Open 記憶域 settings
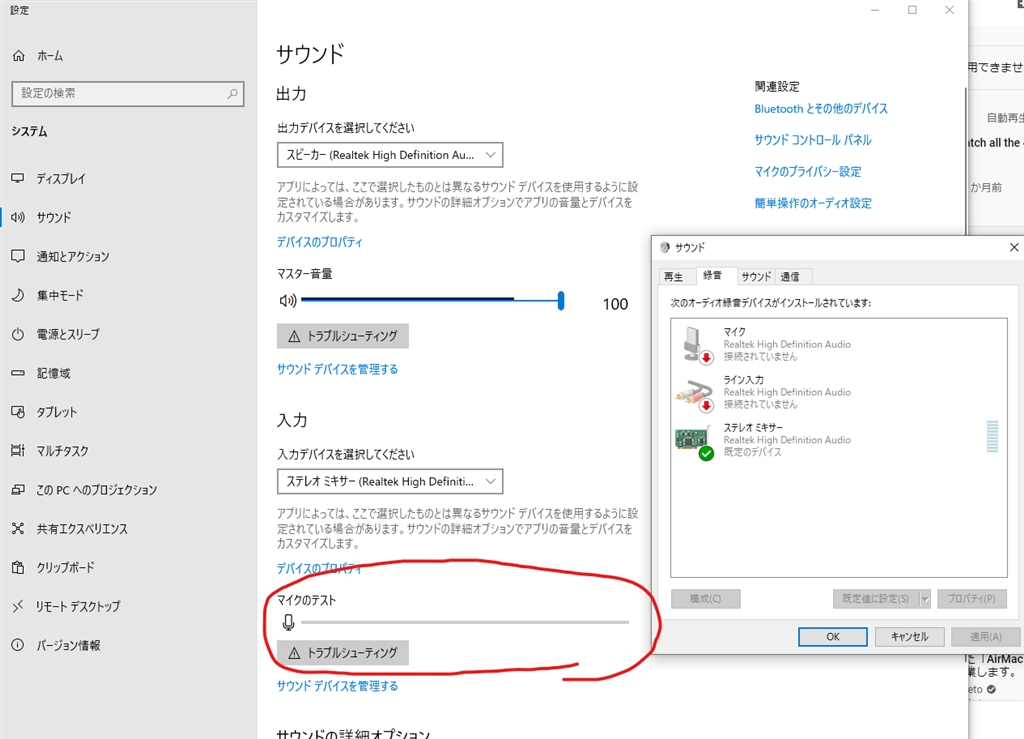The width and height of the screenshot is (1024, 739). (x=41, y=373)
